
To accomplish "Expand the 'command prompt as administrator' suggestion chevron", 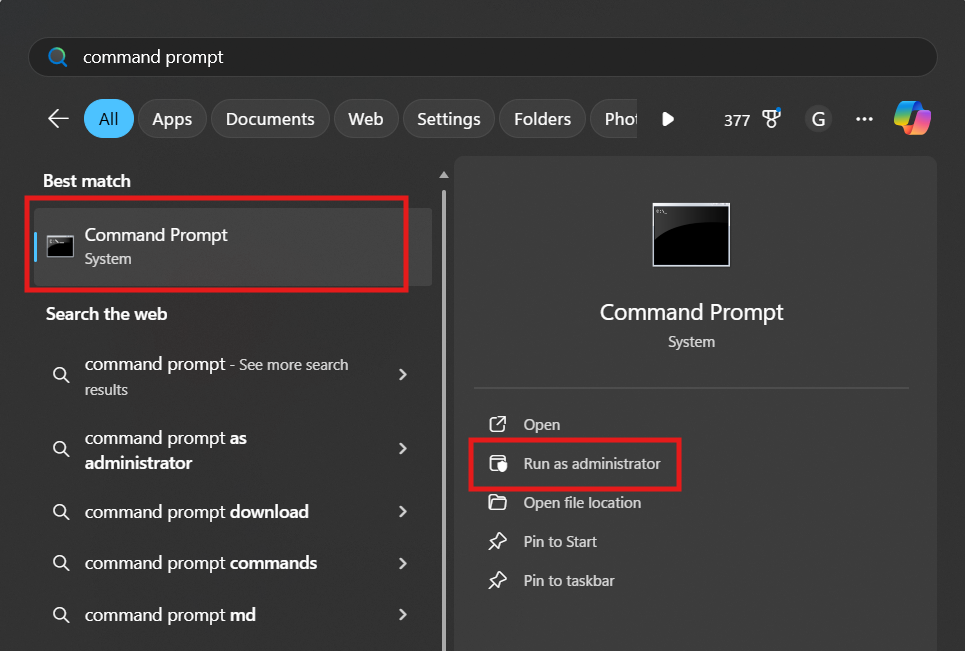I will pyautogui.click(x=403, y=449).
